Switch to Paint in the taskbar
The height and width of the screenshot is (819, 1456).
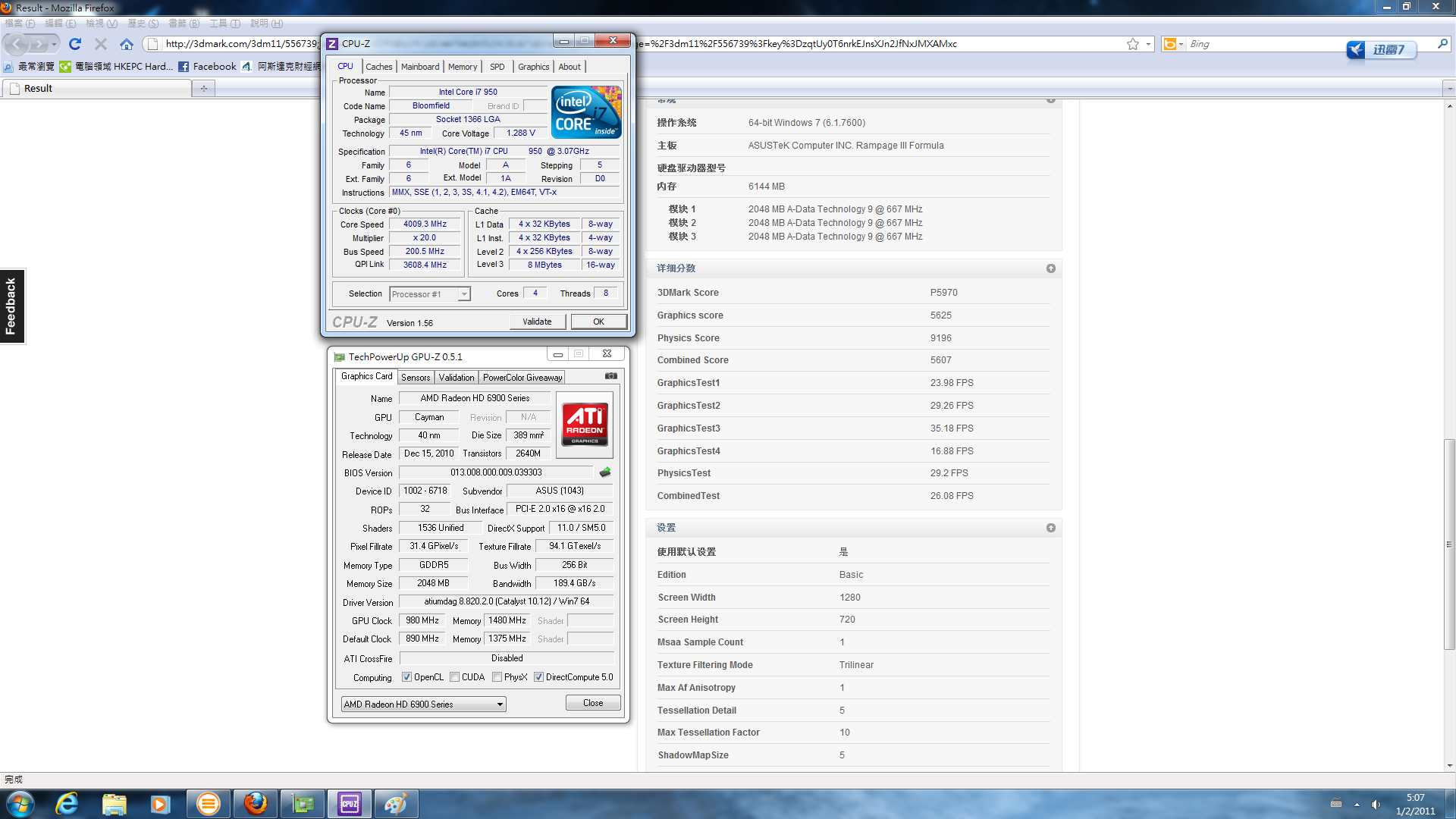pyautogui.click(x=397, y=804)
